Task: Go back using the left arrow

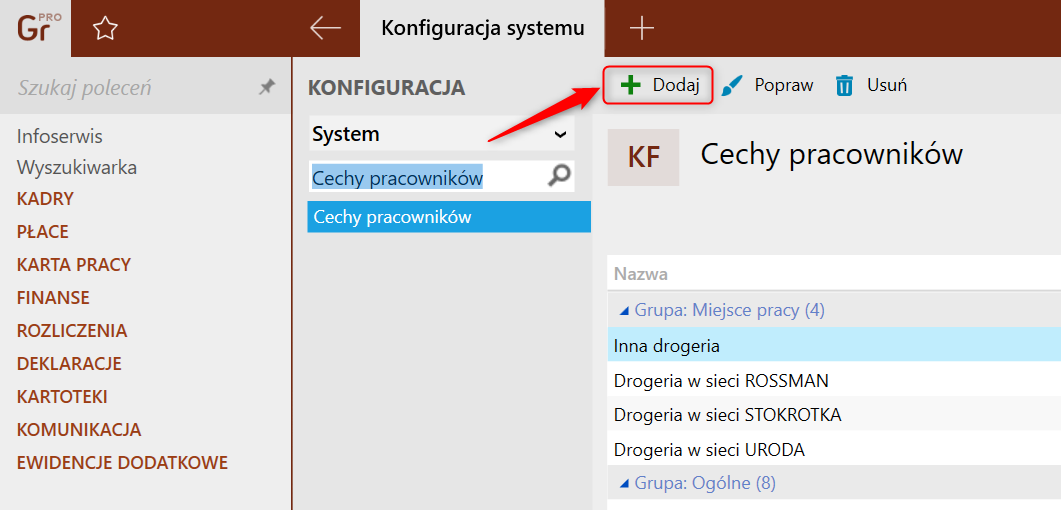Action: 325,29
